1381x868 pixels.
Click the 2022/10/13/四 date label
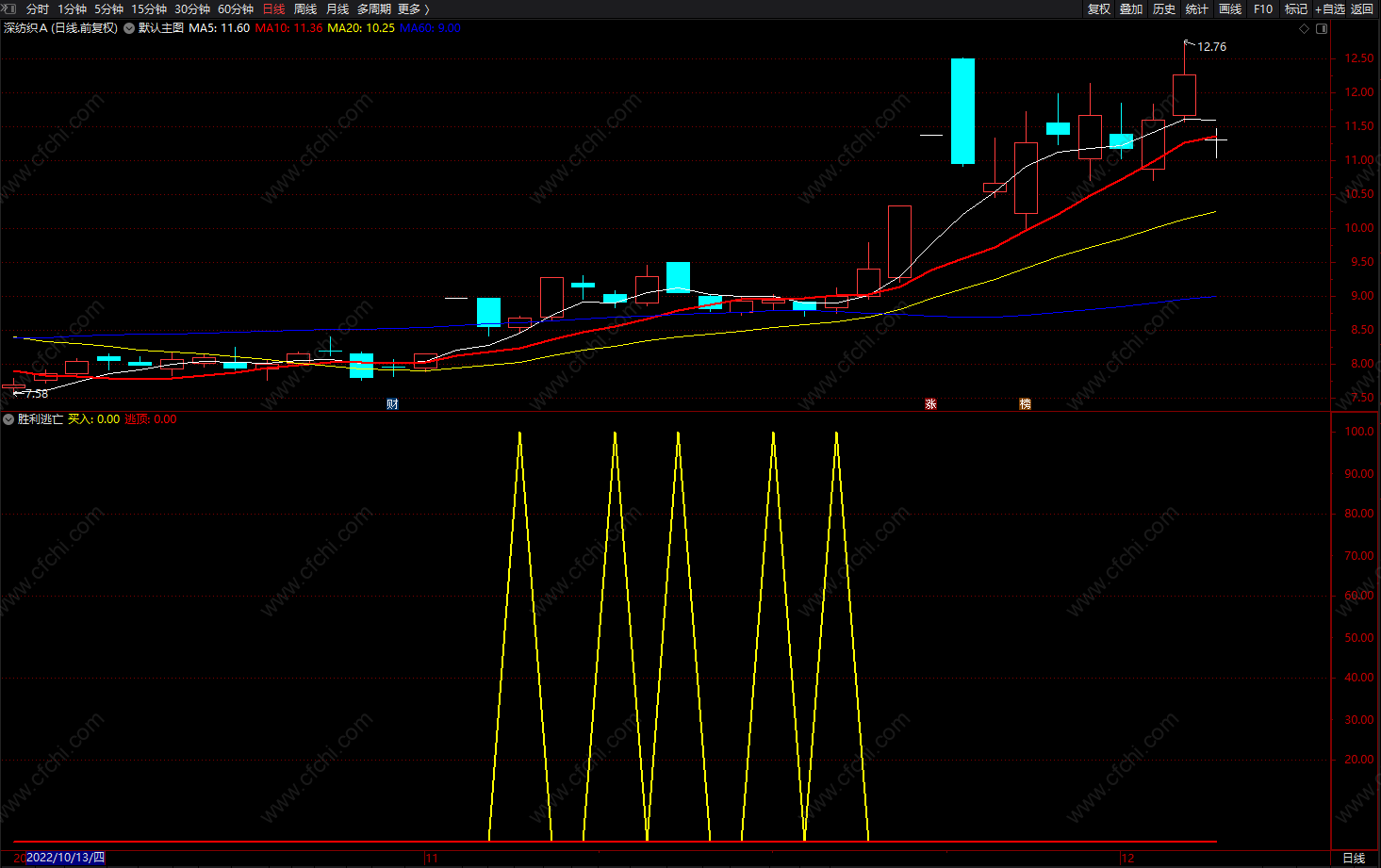tap(66, 858)
